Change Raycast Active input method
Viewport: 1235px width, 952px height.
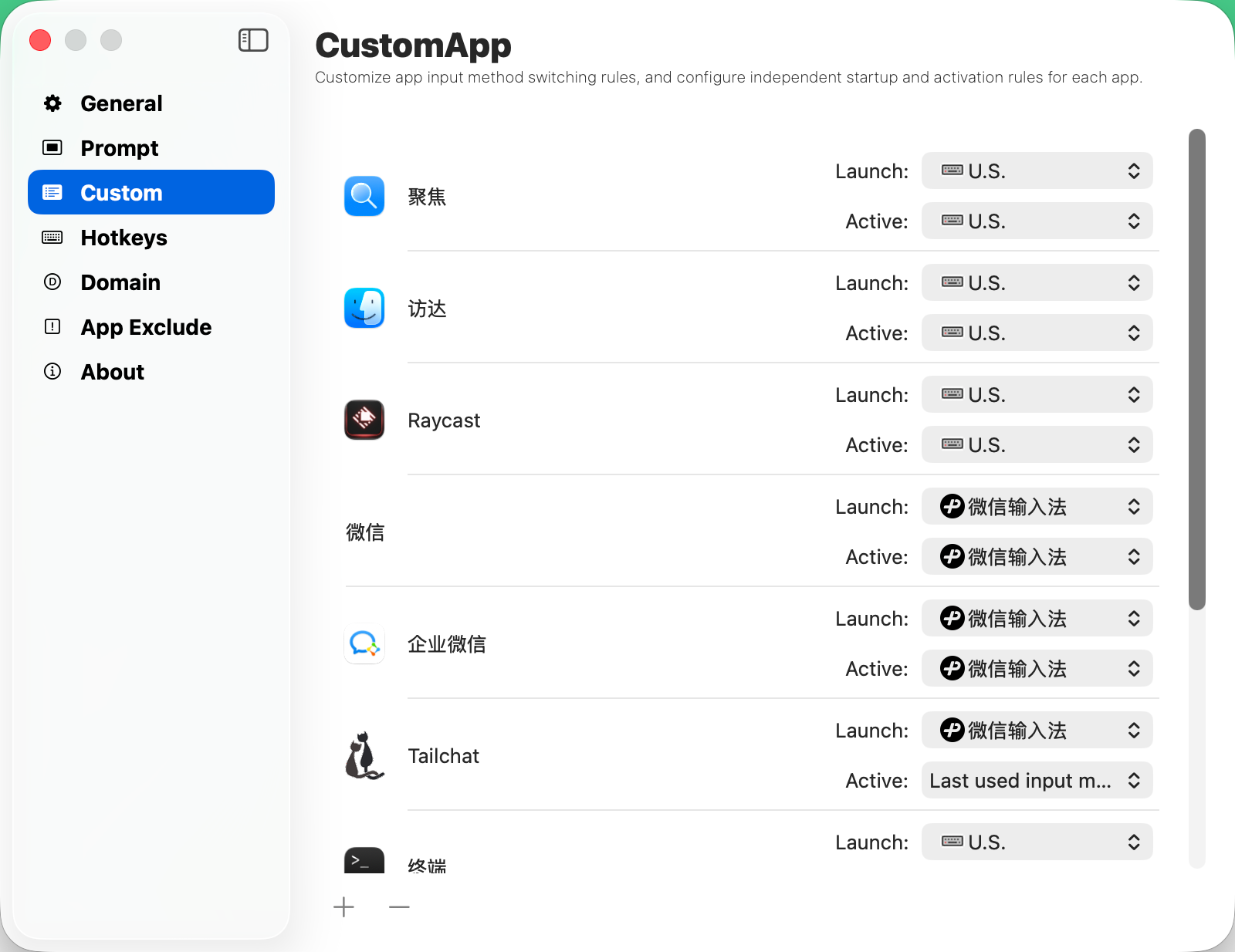pos(1037,444)
